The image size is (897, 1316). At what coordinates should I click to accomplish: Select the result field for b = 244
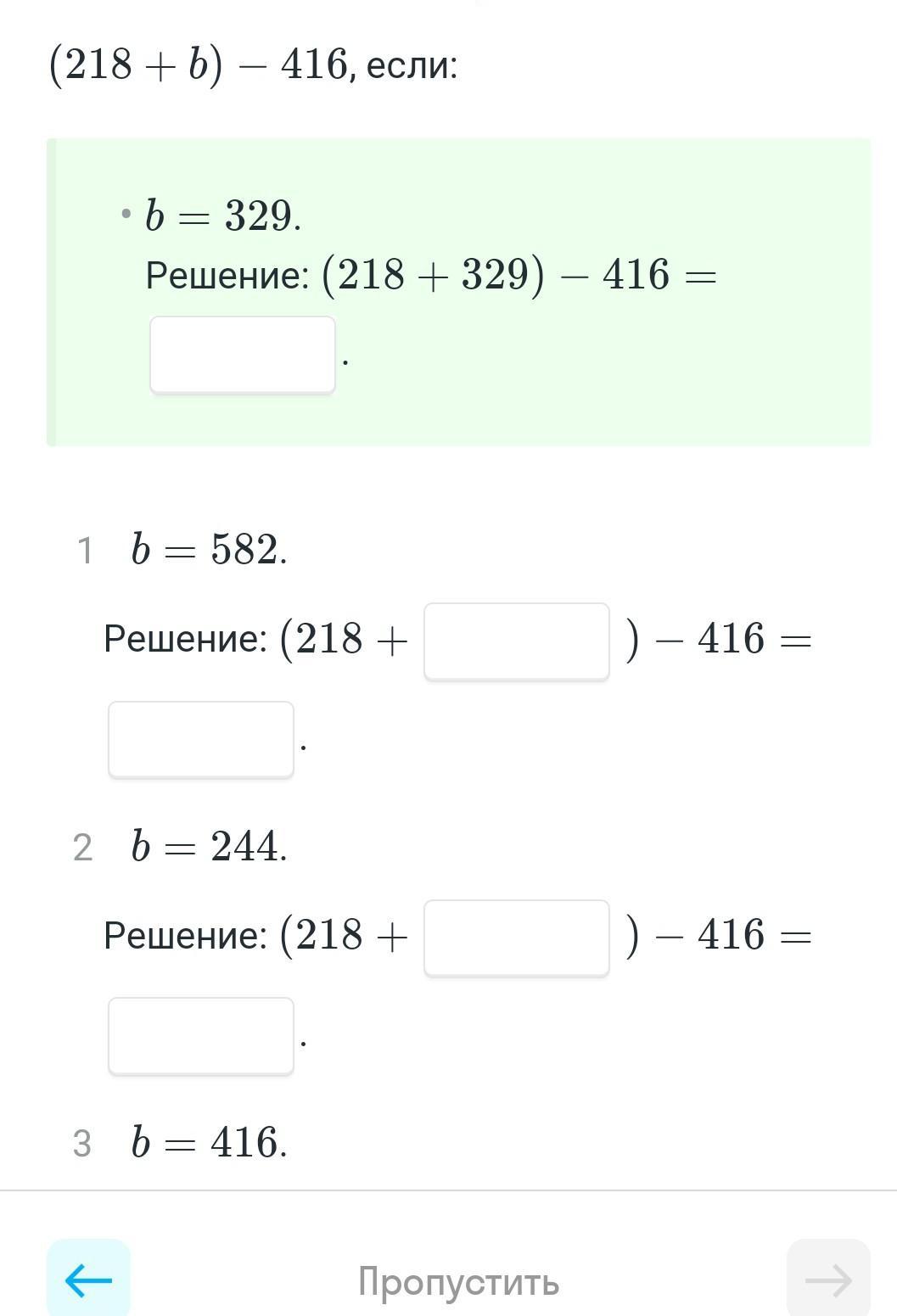coord(201,1036)
